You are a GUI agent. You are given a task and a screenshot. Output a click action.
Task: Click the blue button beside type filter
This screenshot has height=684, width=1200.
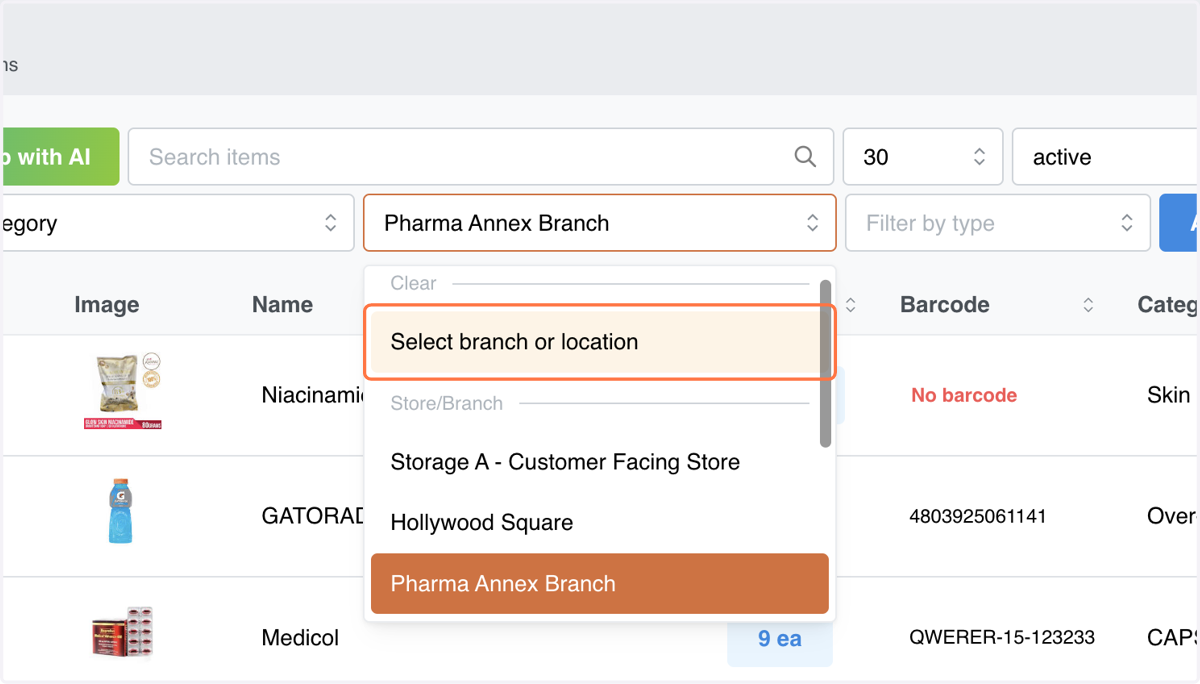[x=1180, y=223]
